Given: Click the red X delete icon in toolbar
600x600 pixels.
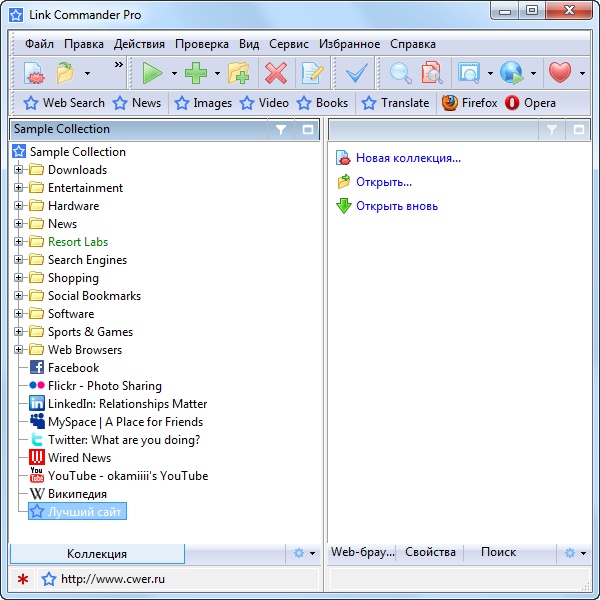Looking at the screenshot, I should [275, 73].
